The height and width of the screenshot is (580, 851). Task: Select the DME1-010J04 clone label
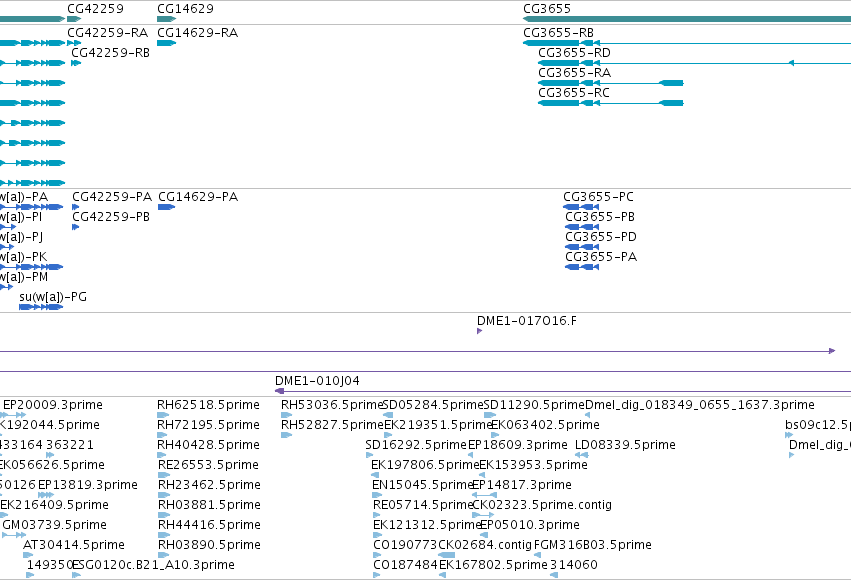pyautogui.click(x=317, y=381)
